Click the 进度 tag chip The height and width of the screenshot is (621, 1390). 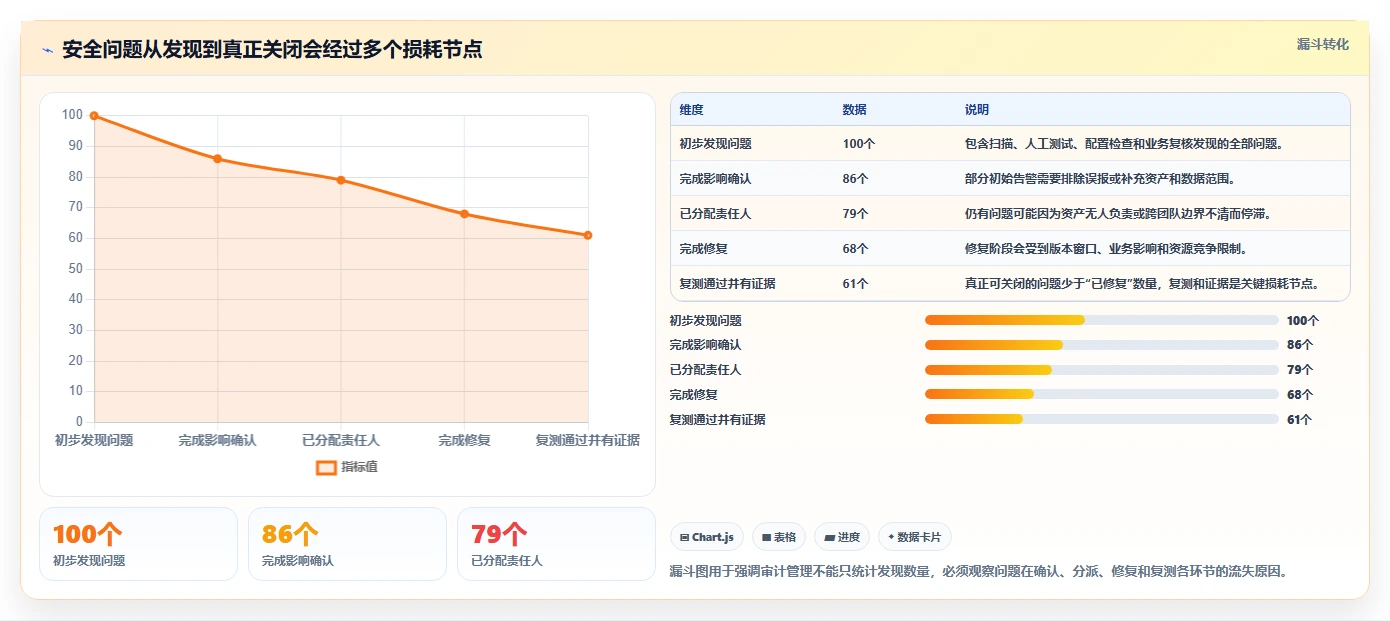pos(842,537)
